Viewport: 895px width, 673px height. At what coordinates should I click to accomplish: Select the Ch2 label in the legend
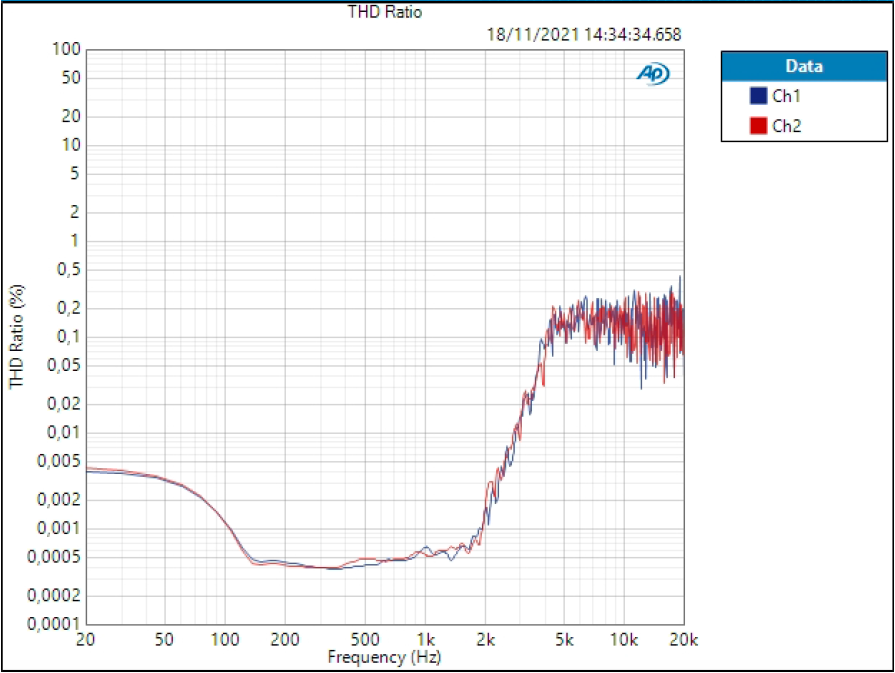[x=786, y=126]
